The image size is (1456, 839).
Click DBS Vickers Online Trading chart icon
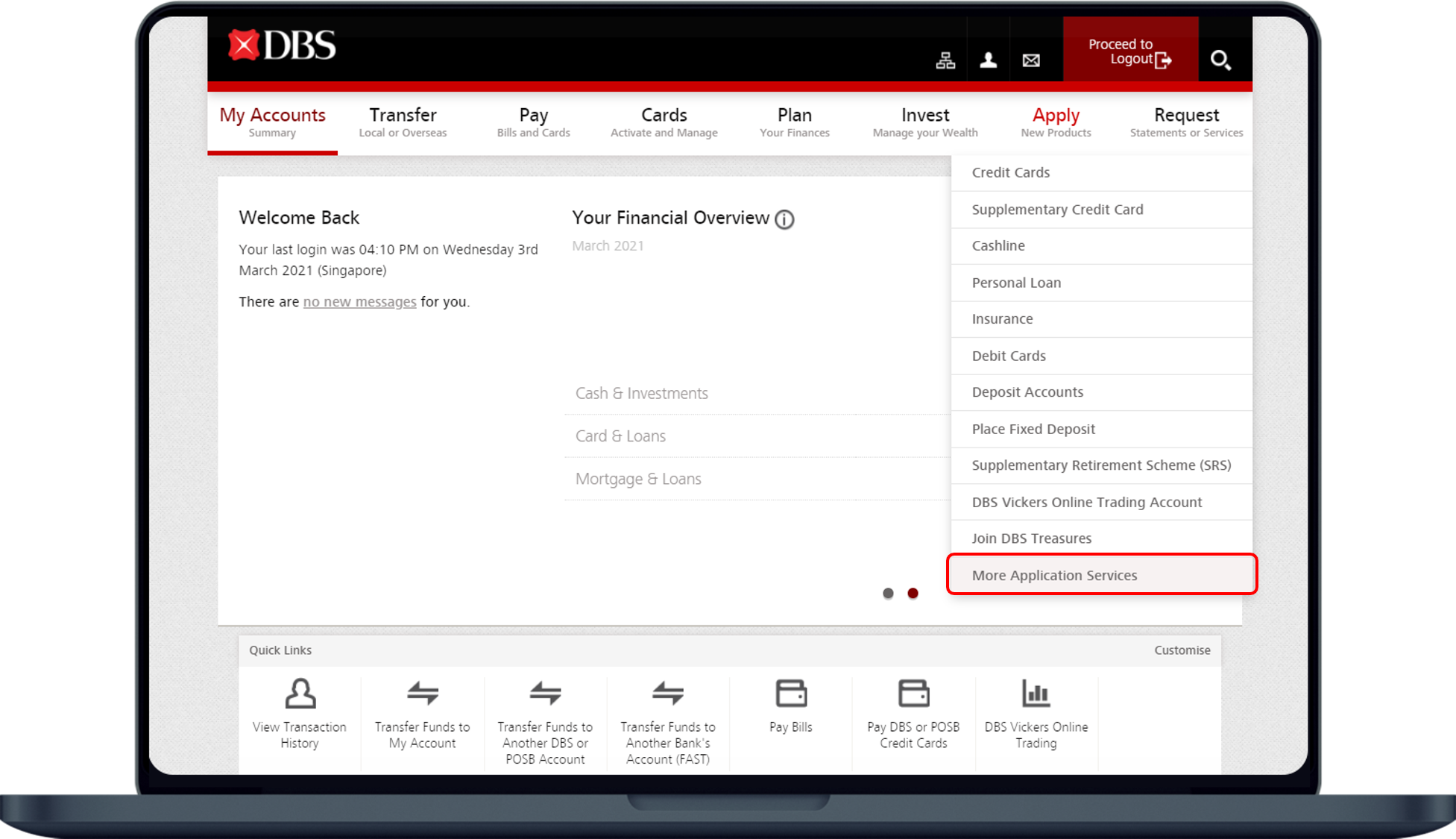[x=1036, y=694]
